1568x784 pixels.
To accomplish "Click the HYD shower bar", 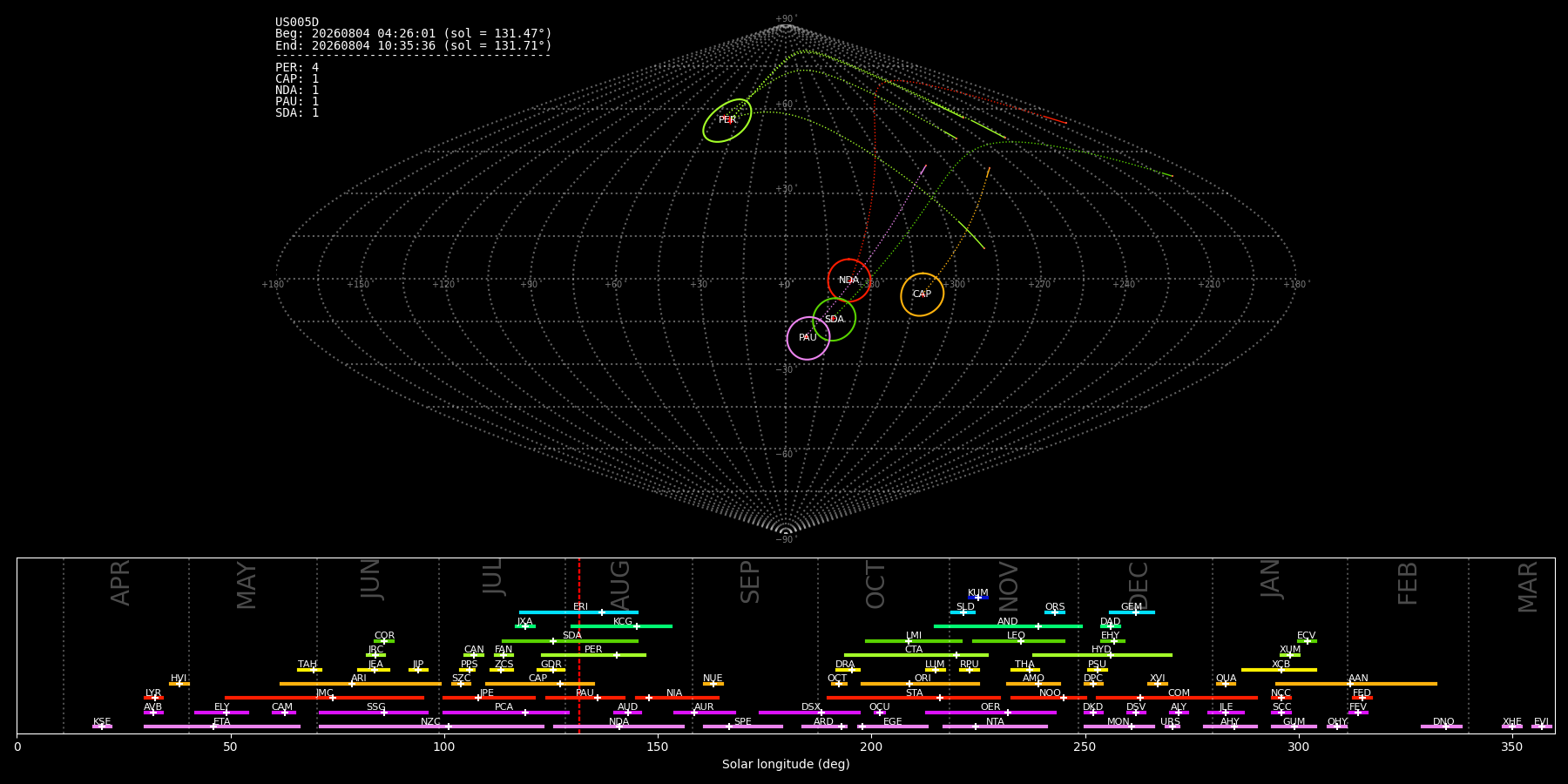I will pos(1102,655).
